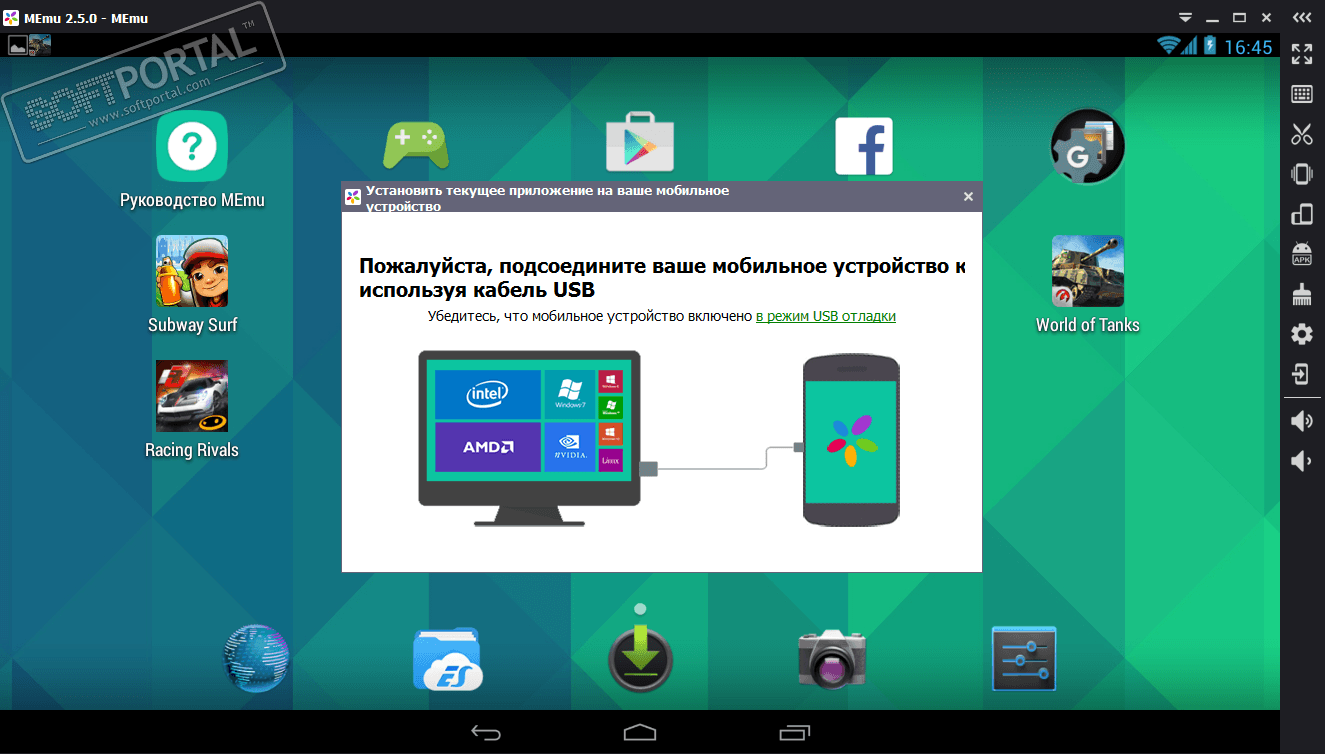
Task: Open the globe Browser app in dock
Action: pyautogui.click(x=256, y=659)
